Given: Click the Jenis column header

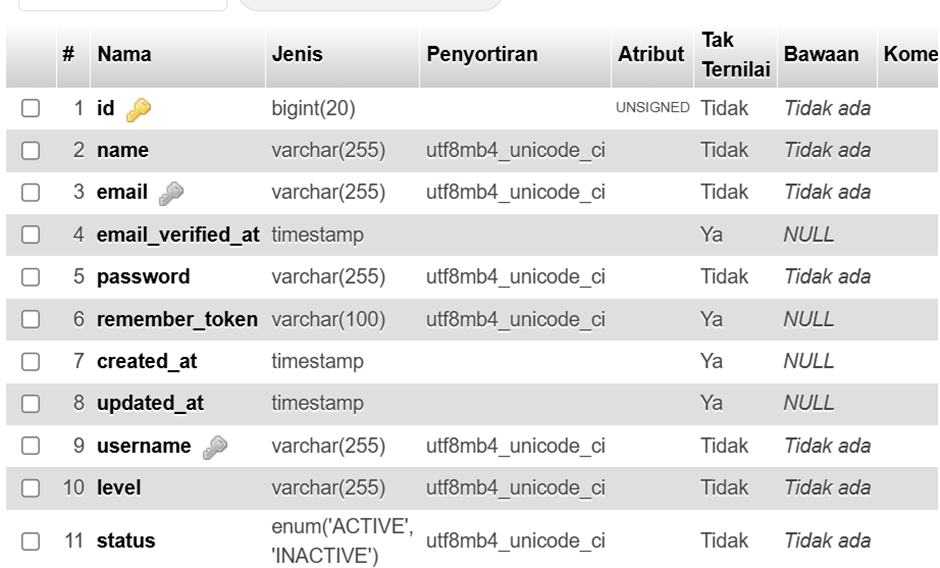Looking at the screenshot, I should pyautogui.click(x=297, y=55).
